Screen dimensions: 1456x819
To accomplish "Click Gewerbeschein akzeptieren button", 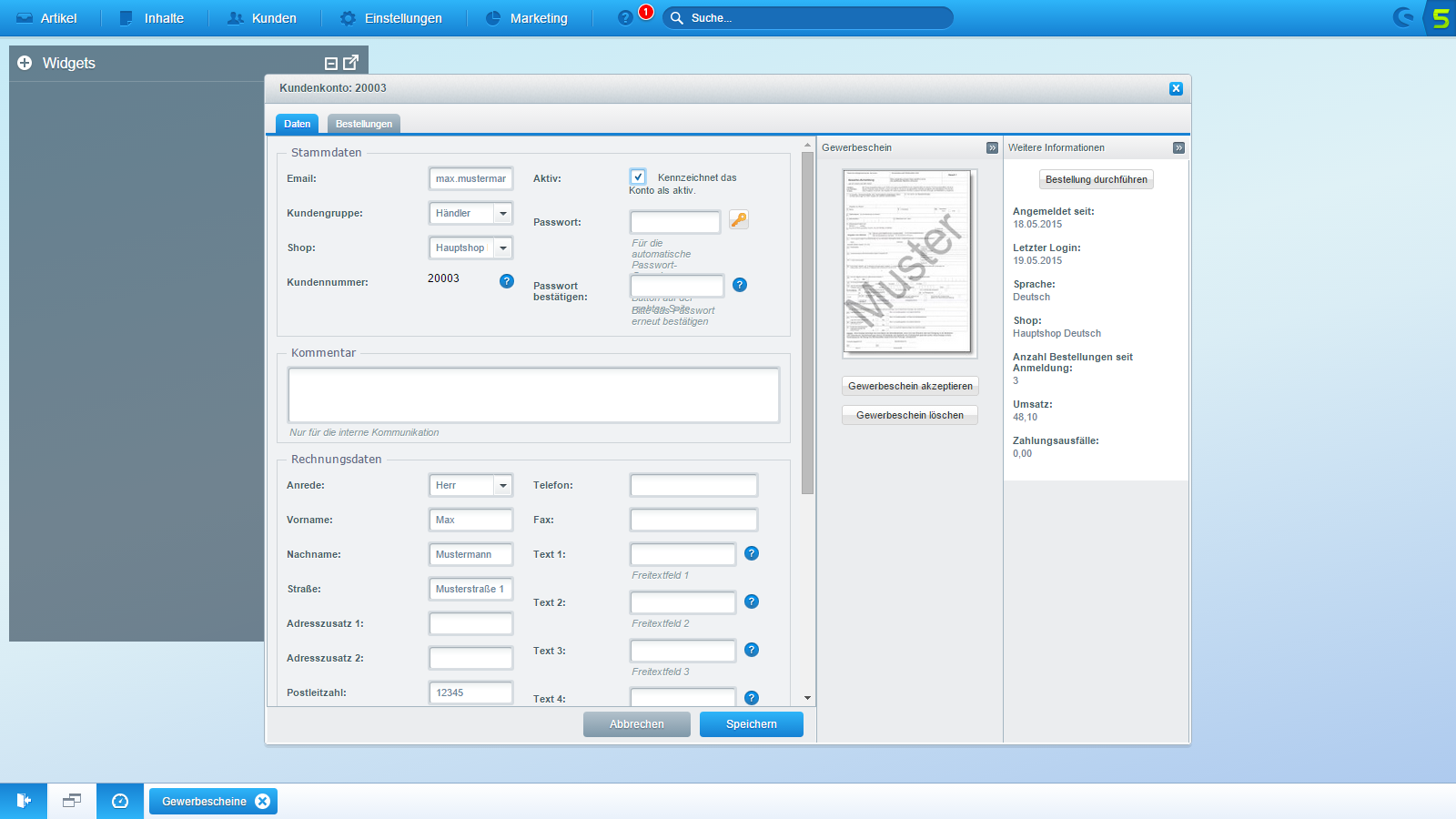I will point(910,386).
